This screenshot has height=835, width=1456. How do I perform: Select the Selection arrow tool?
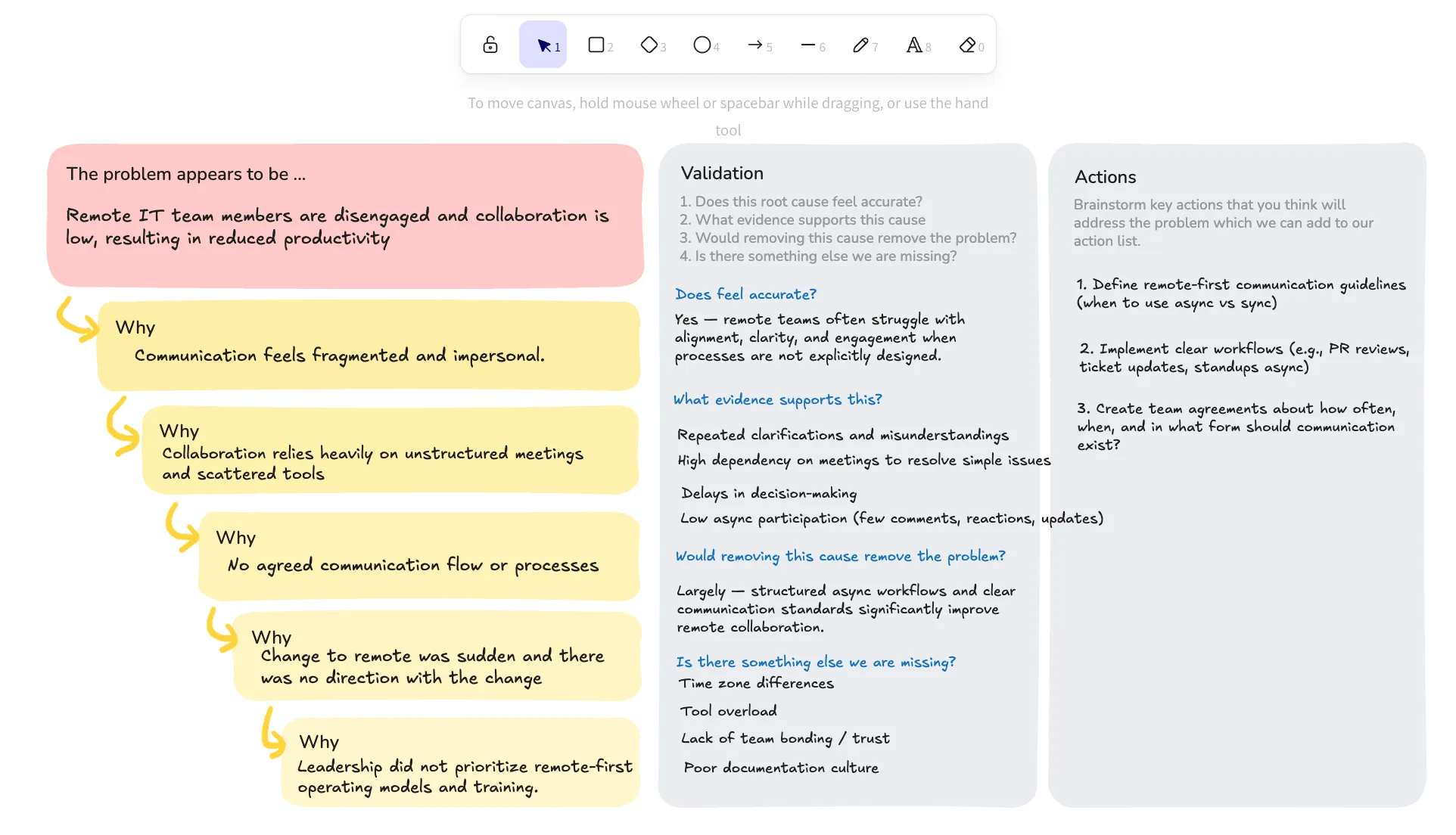point(543,45)
